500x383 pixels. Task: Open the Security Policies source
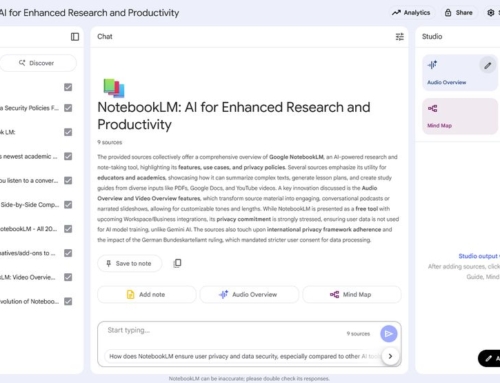pos(29,108)
